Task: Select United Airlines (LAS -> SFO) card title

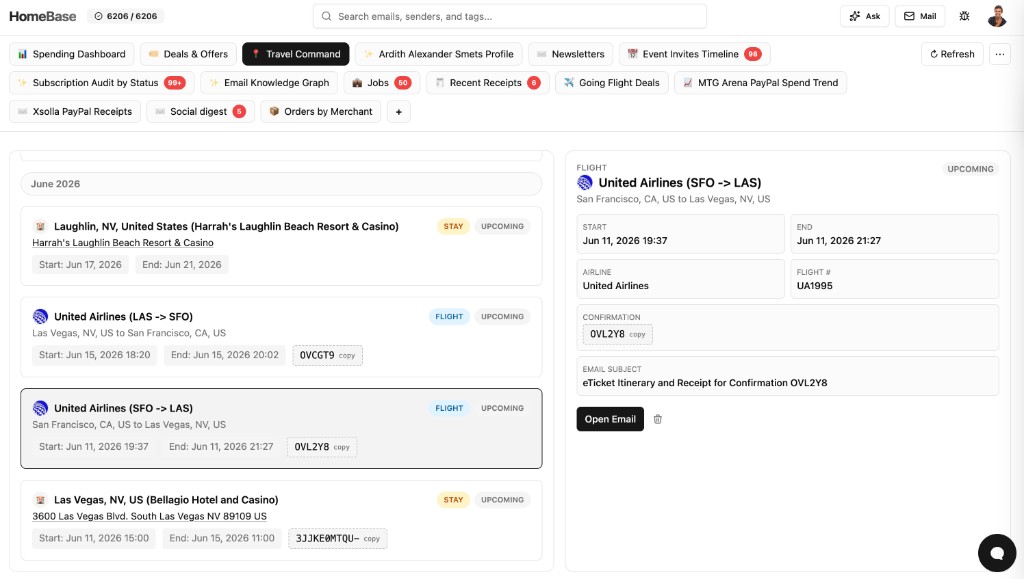Action: coord(123,317)
